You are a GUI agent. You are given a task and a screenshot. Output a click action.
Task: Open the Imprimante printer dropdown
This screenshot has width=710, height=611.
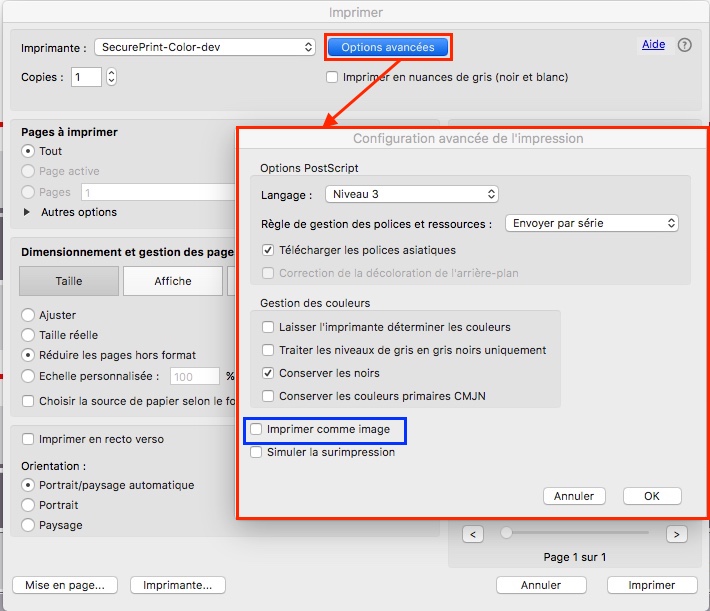pyautogui.click(x=205, y=47)
